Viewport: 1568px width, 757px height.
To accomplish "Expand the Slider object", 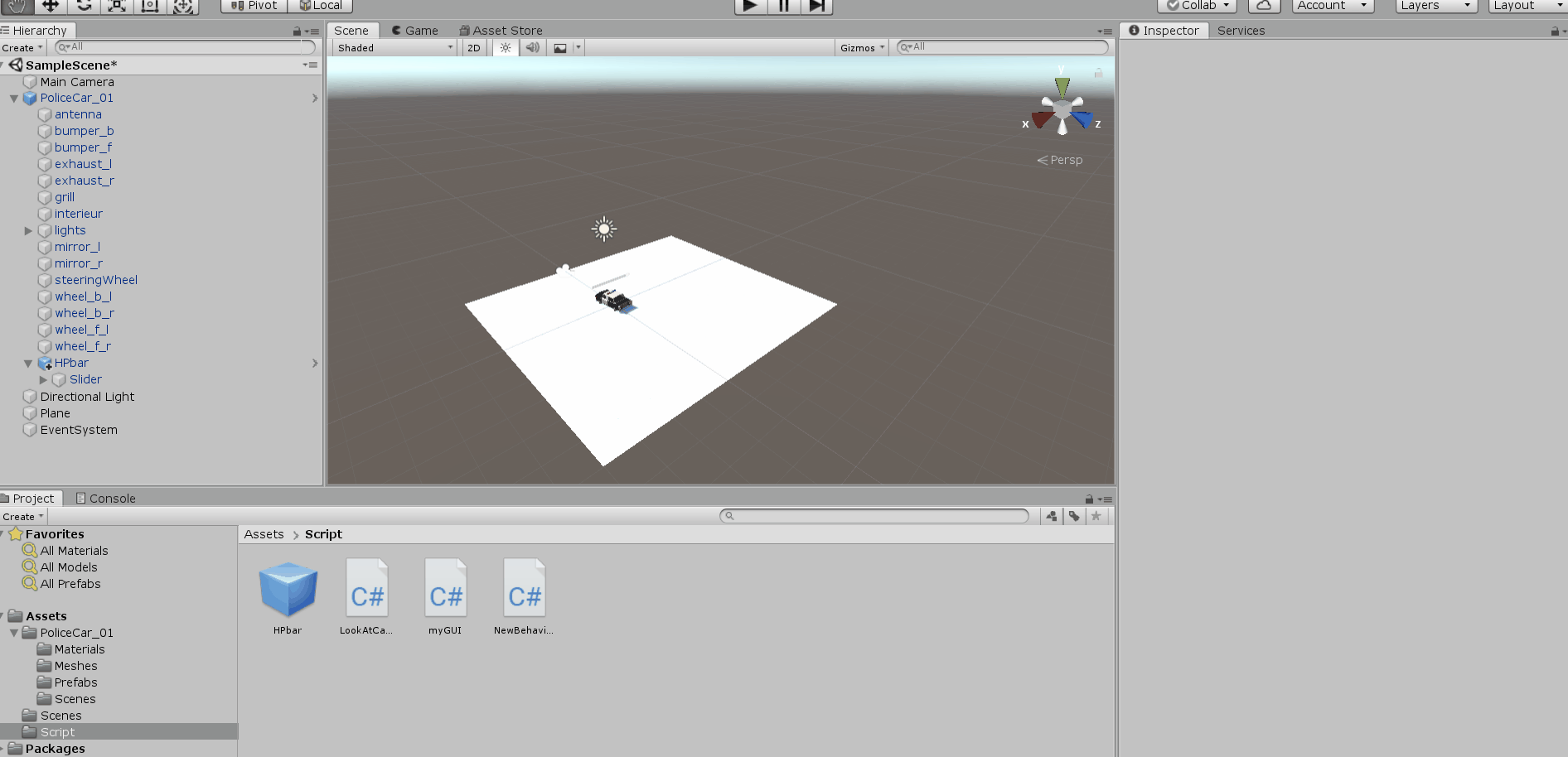I will pyautogui.click(x=43, y=380).
